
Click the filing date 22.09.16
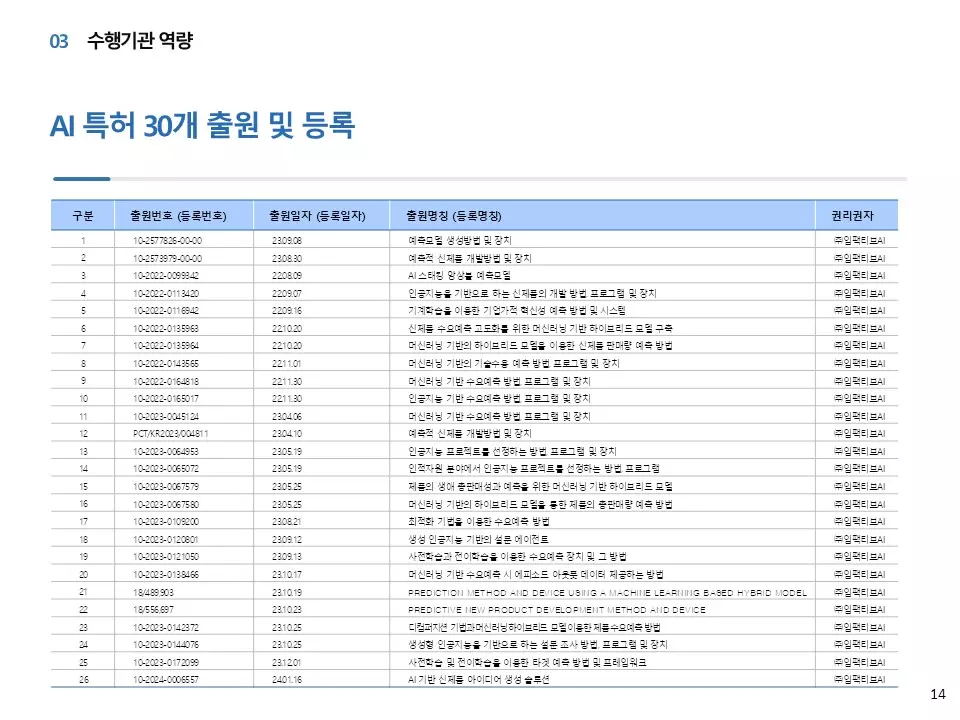(x=287, y=310)
